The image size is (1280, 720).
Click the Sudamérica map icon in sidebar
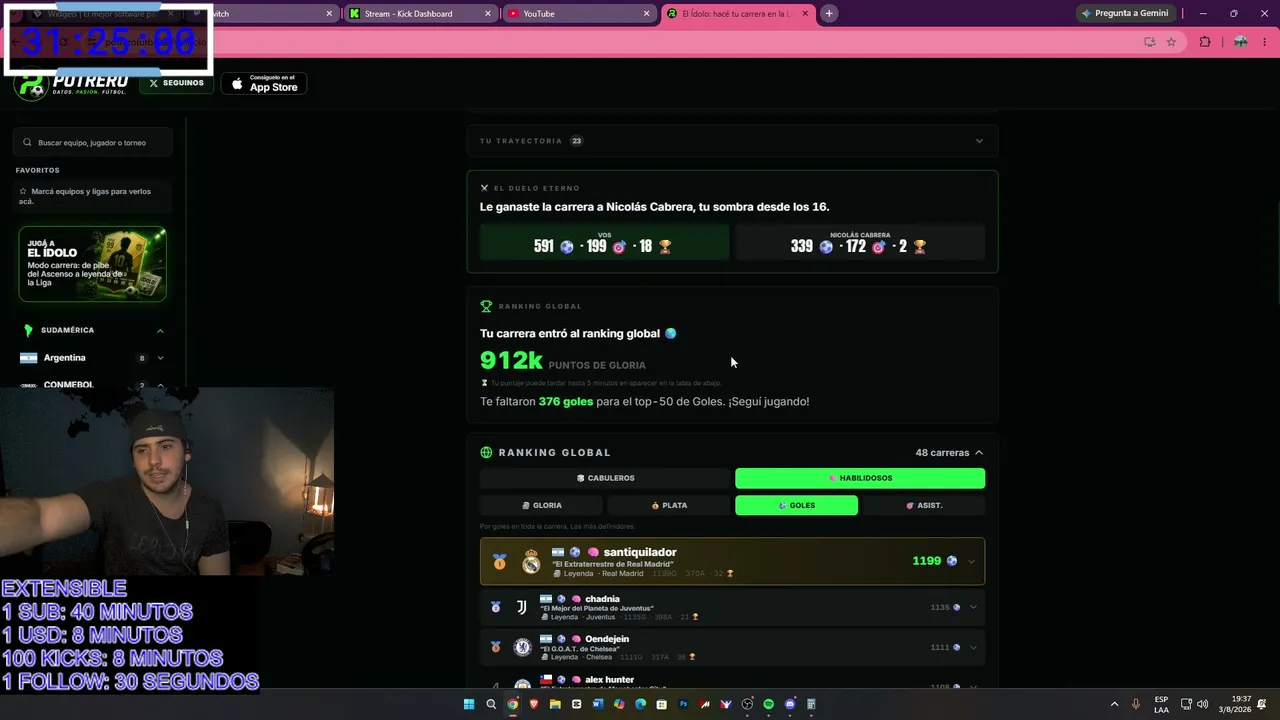28,330
